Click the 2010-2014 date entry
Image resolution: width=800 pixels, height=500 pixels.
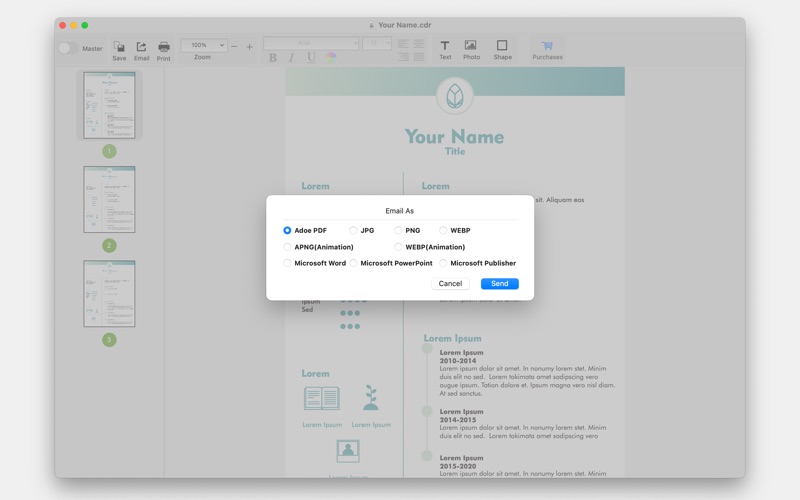pyautogui.click(x=458, y=361)
